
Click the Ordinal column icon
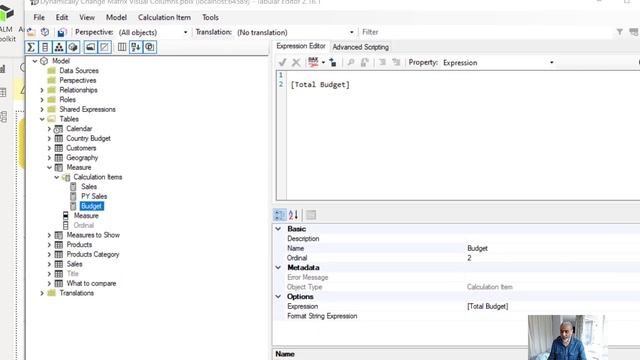(66, 225)
